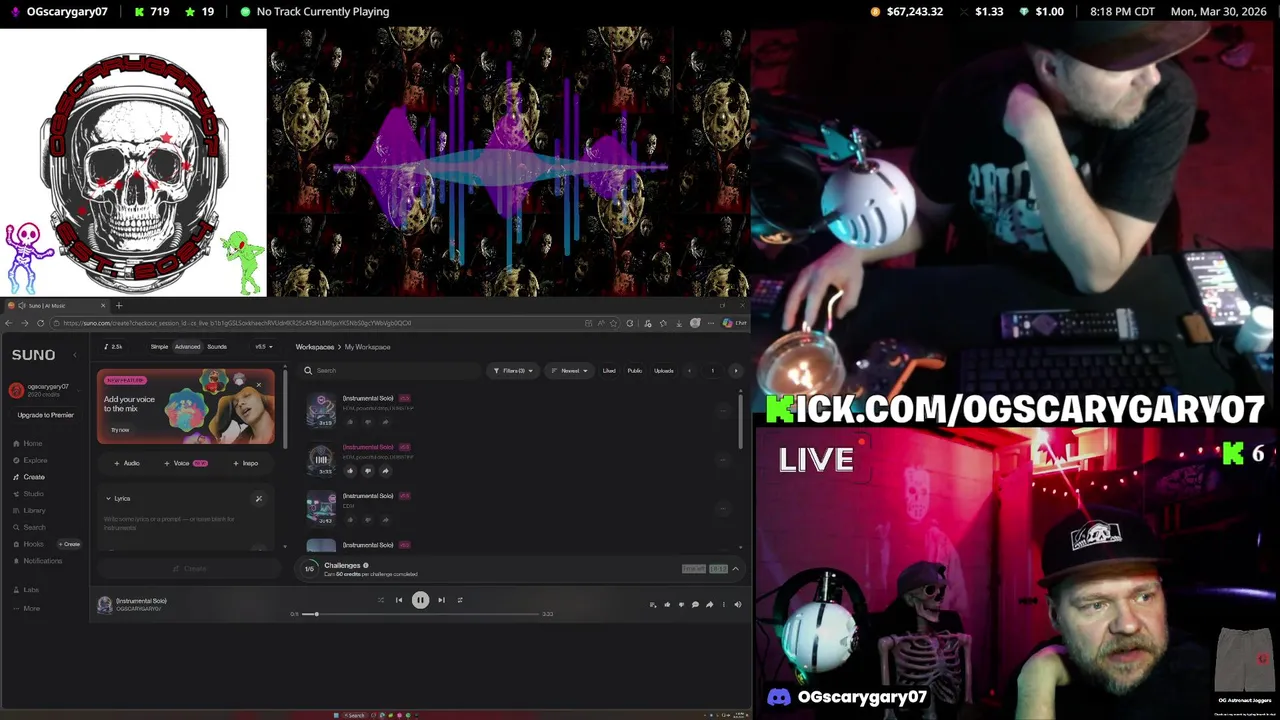Click the Workspaces breadcrumb link
1280x720 pixels.
click(314, 347)
